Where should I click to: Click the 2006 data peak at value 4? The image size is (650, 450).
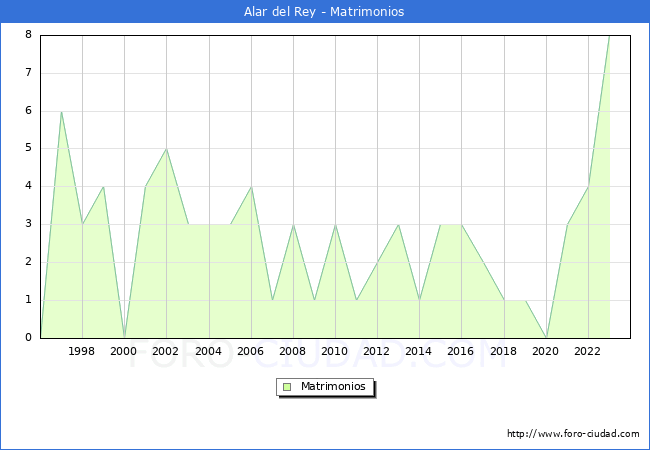click(x=250, y=187)
